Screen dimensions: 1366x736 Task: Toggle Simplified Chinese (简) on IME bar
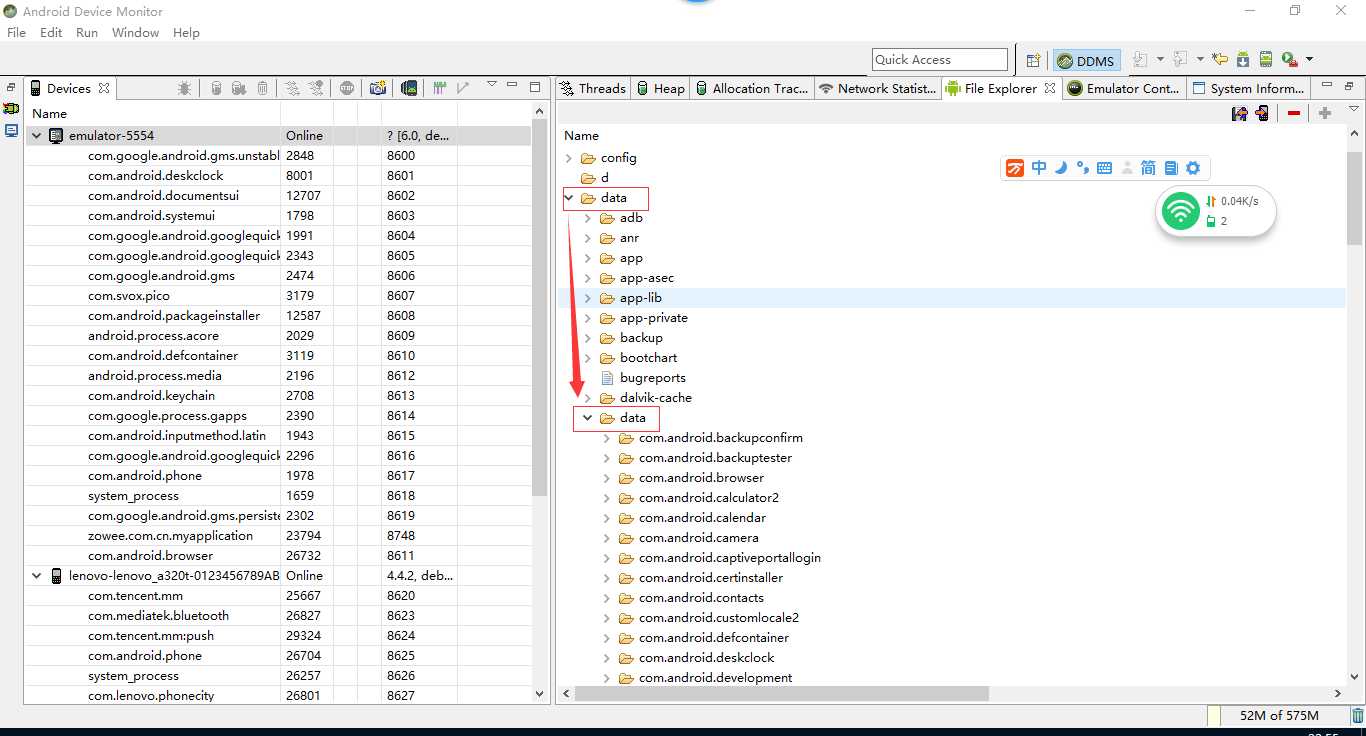coord(1148,168)
